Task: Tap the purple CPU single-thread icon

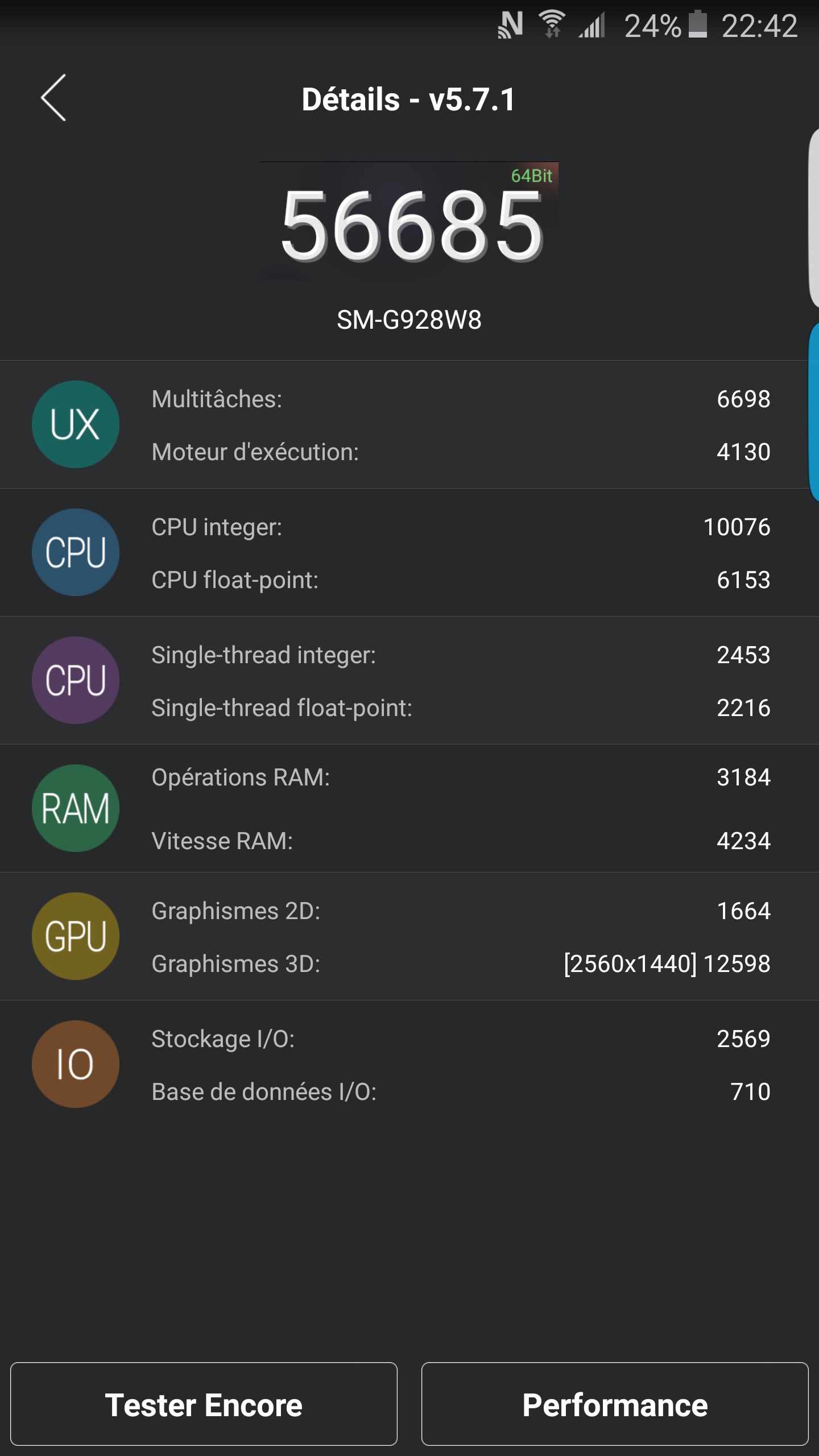Action: [x=76, y=680]
